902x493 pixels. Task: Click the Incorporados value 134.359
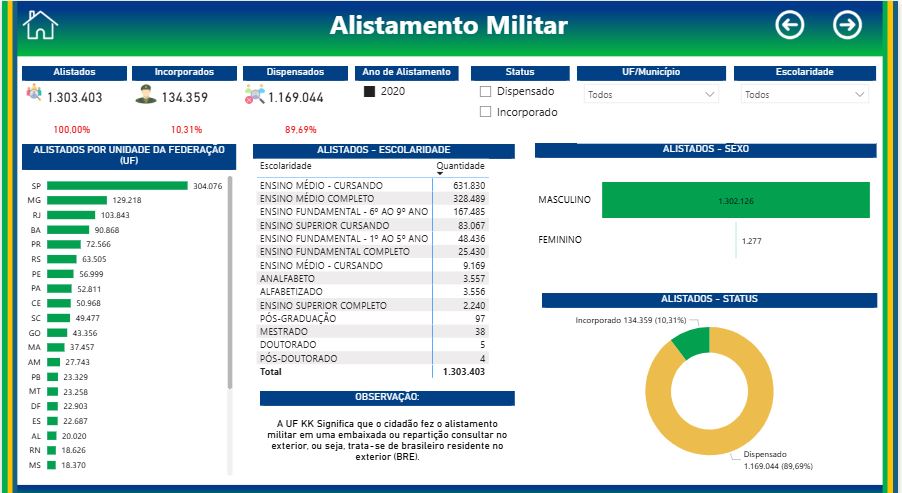pos(185,97)
